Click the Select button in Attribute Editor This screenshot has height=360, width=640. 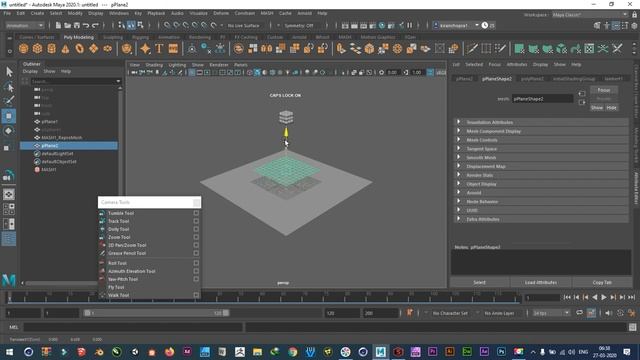coord(480,282)
